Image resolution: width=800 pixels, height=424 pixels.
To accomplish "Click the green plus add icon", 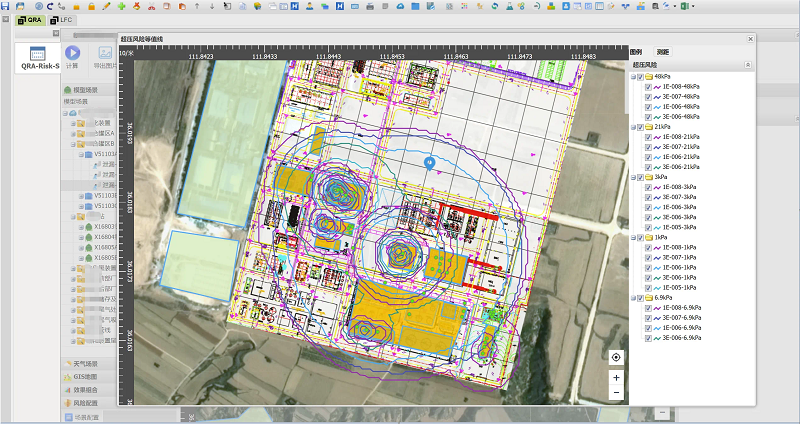I will click(121, 6).
